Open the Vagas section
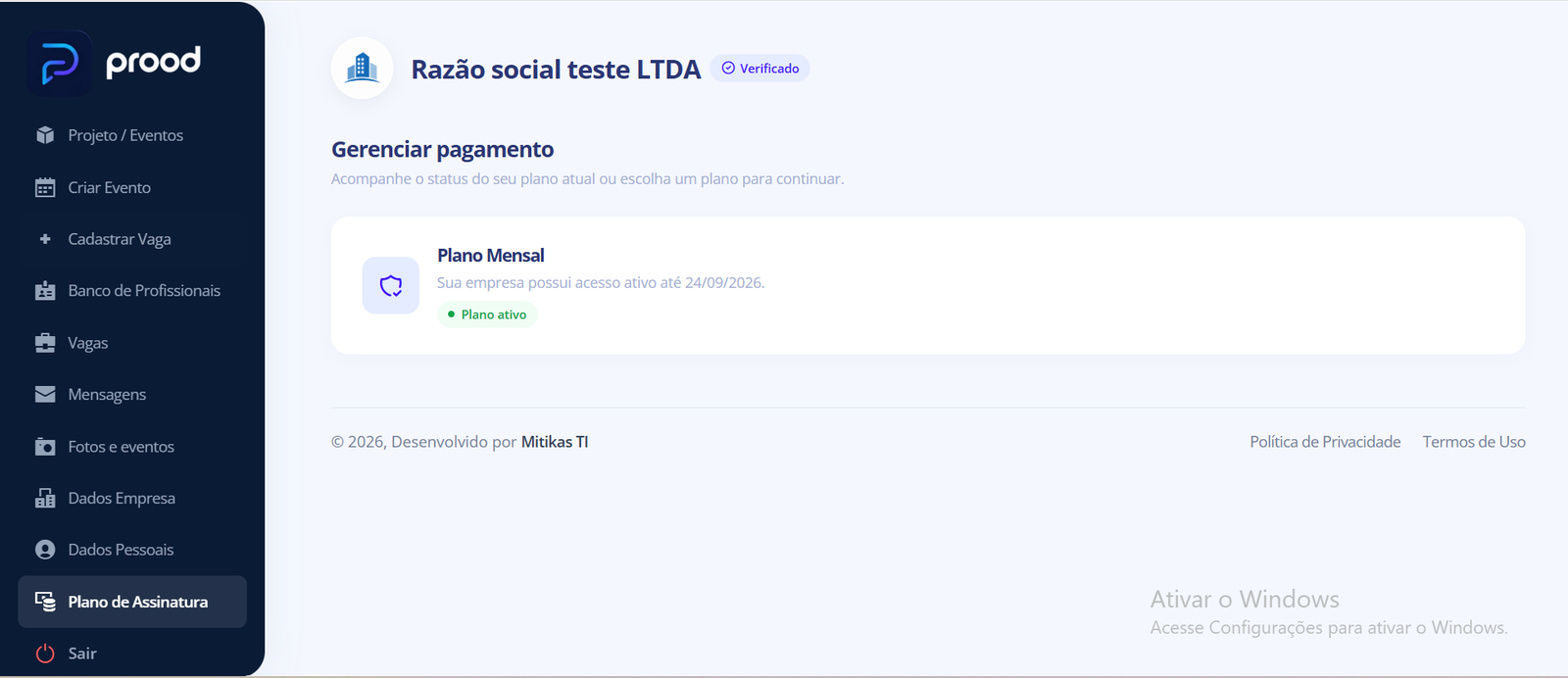 click(88, 343)
